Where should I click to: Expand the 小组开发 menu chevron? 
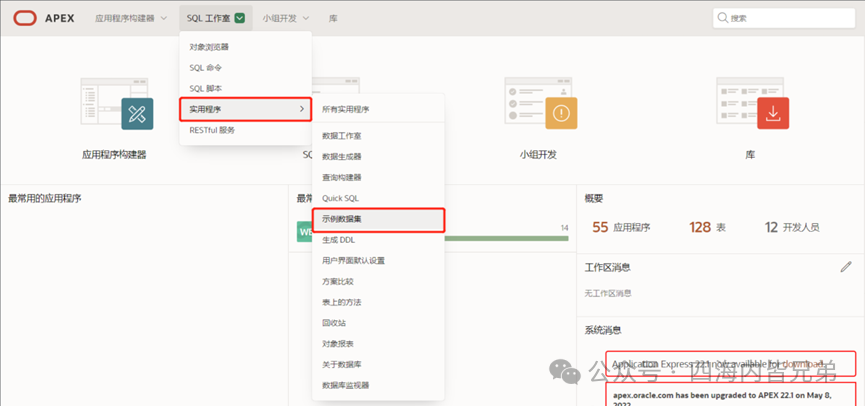(306, 18)
